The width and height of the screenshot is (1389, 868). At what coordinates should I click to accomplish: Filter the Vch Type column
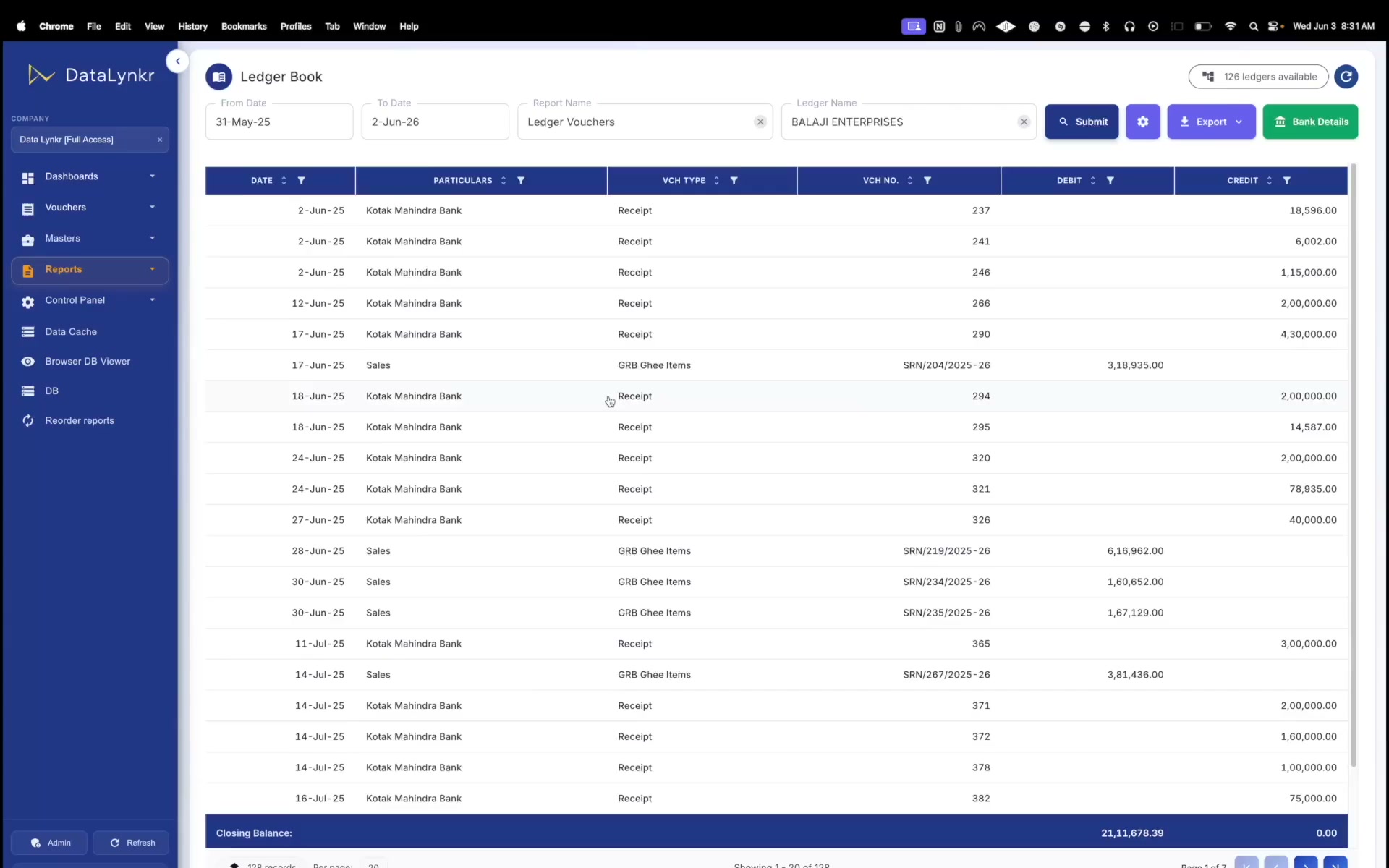pyautogui.click(x=734, y=181)
